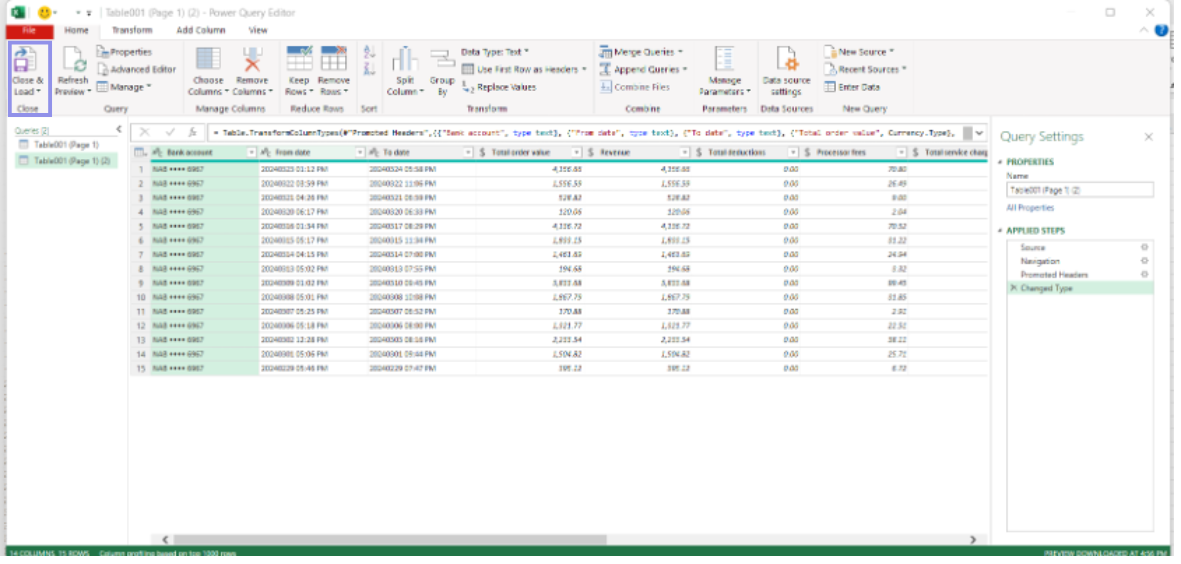Image resolution: width=1181 pixels, height=564 pixels.
Task: Click the smiley feedback icon
Action: click(45, 13)
